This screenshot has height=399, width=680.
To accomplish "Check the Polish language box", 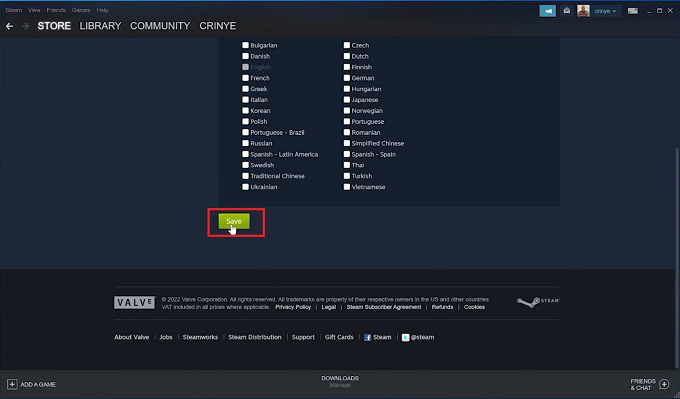I will click(245, 121).
